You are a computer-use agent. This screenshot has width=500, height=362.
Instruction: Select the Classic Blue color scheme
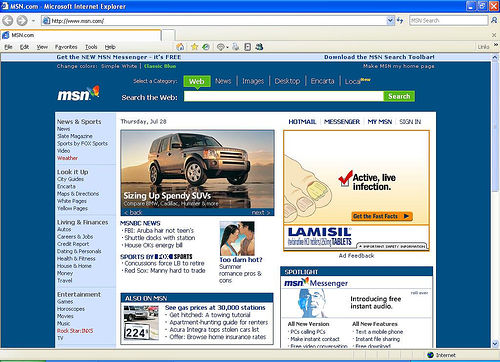click(x=160, y=66)
